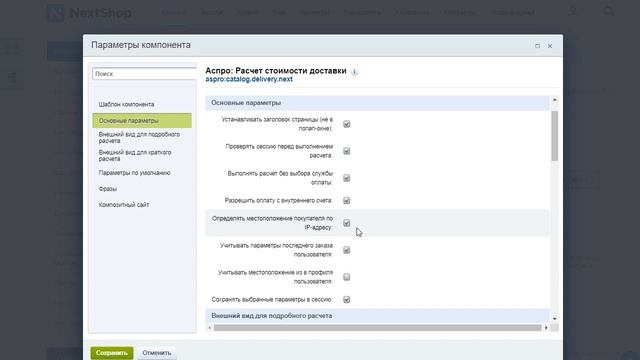Focus the Поиск search field
The width and height of the screenshot is (640, 360).
pyautogui.click(x=144, y=74)
